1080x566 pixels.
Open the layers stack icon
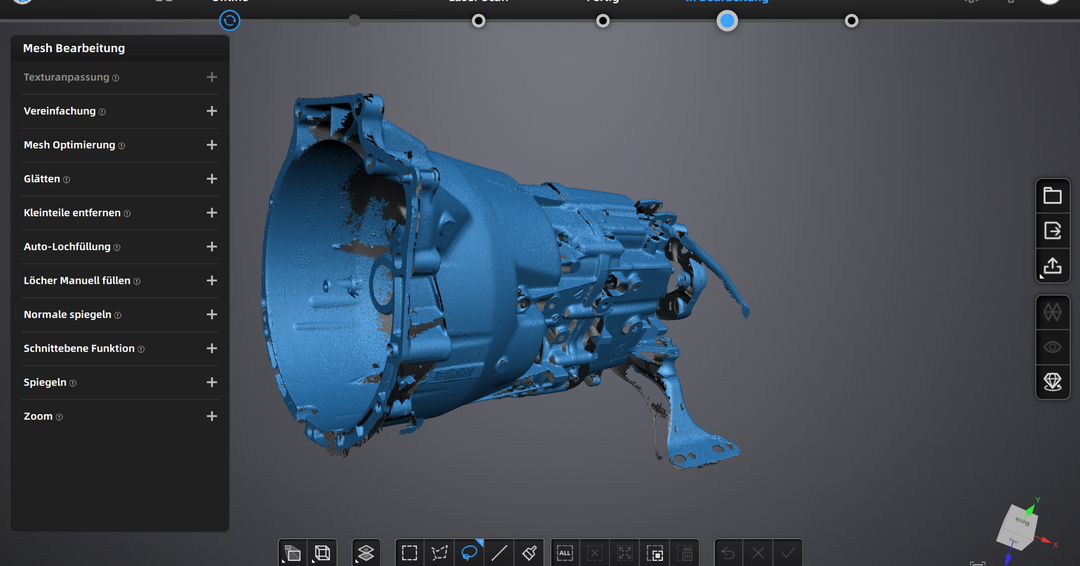pyautogui.click(x=366, y=552)
